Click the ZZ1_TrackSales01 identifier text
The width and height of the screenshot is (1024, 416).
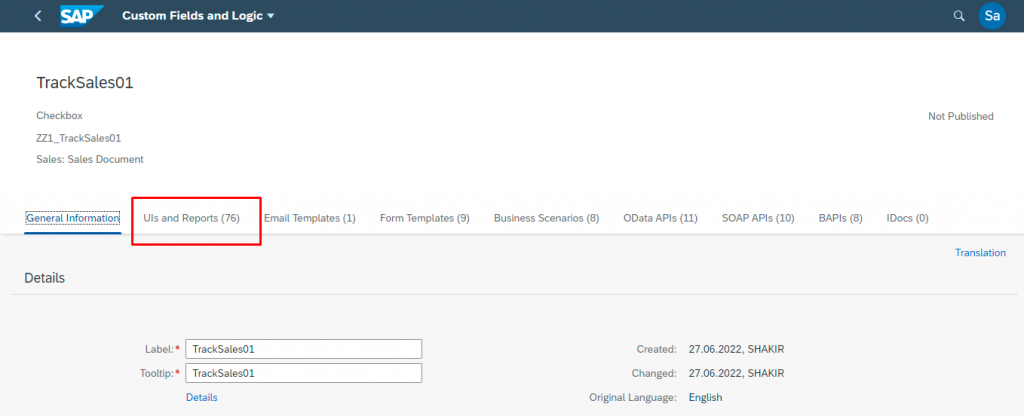pos(79,138)
